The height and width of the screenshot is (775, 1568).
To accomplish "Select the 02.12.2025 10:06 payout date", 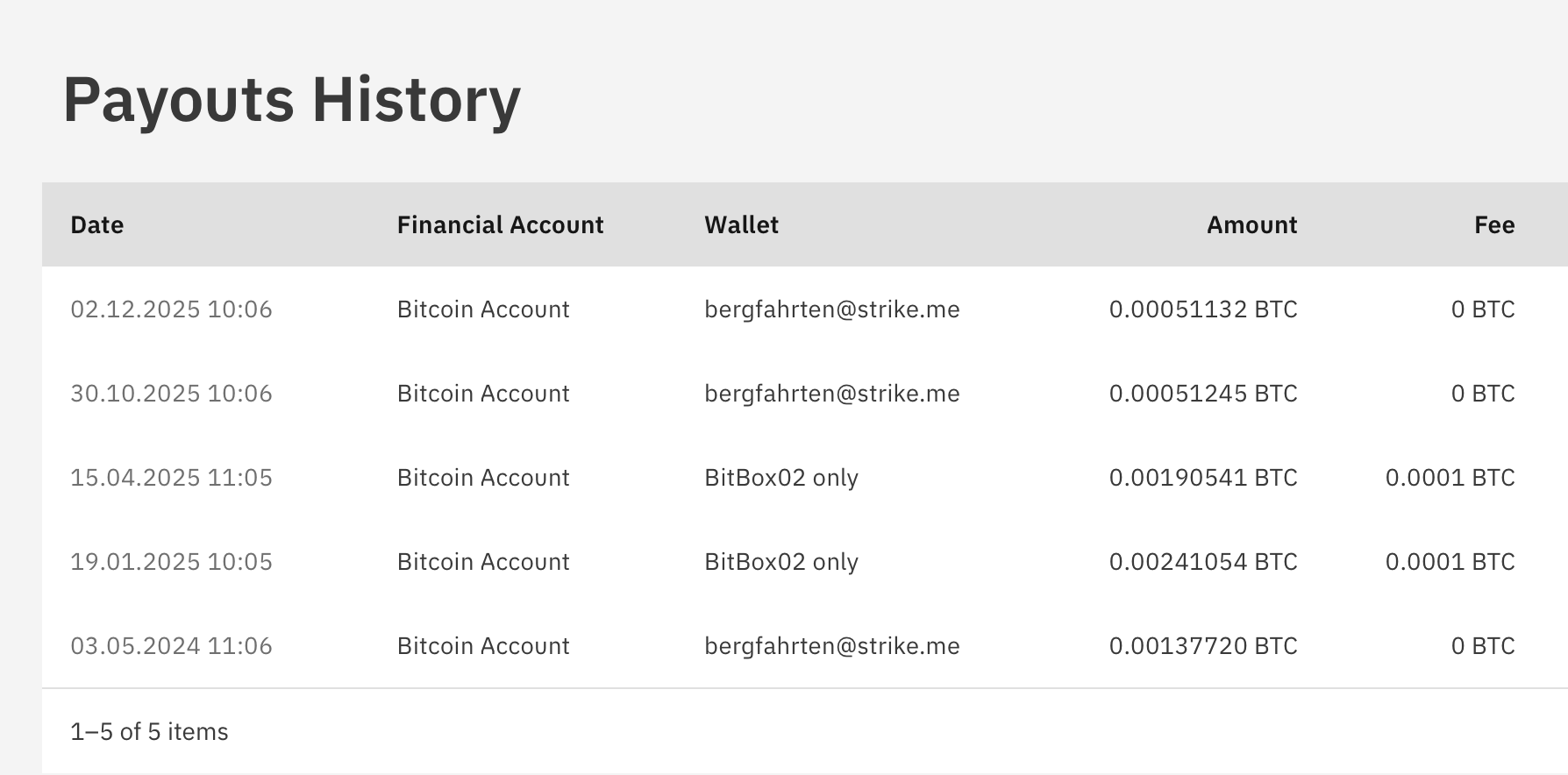I will [x=171, y=309].
